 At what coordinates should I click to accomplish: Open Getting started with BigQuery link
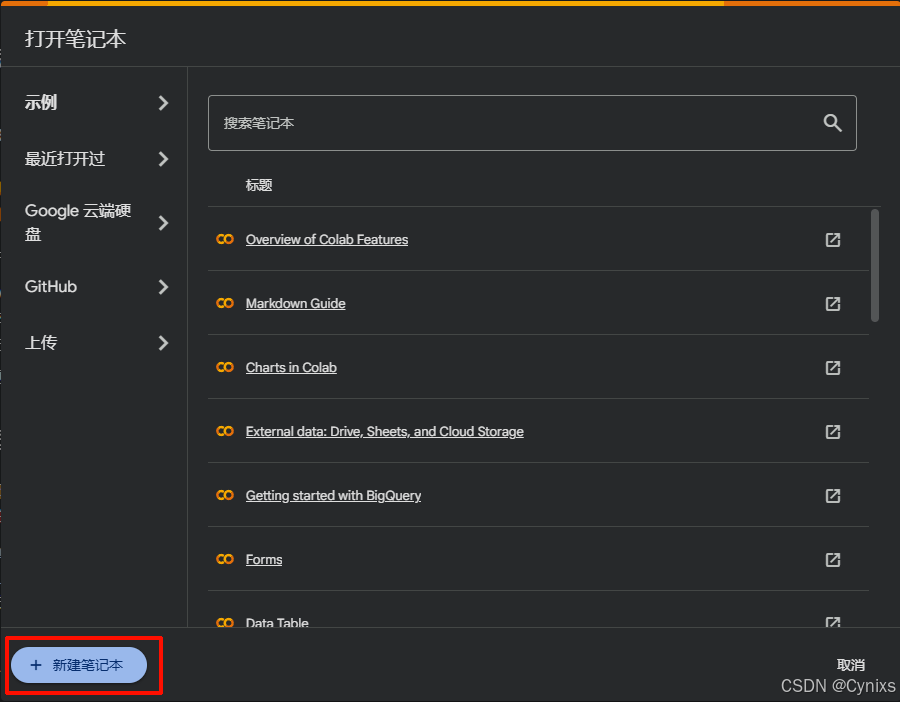click(333, 495)
